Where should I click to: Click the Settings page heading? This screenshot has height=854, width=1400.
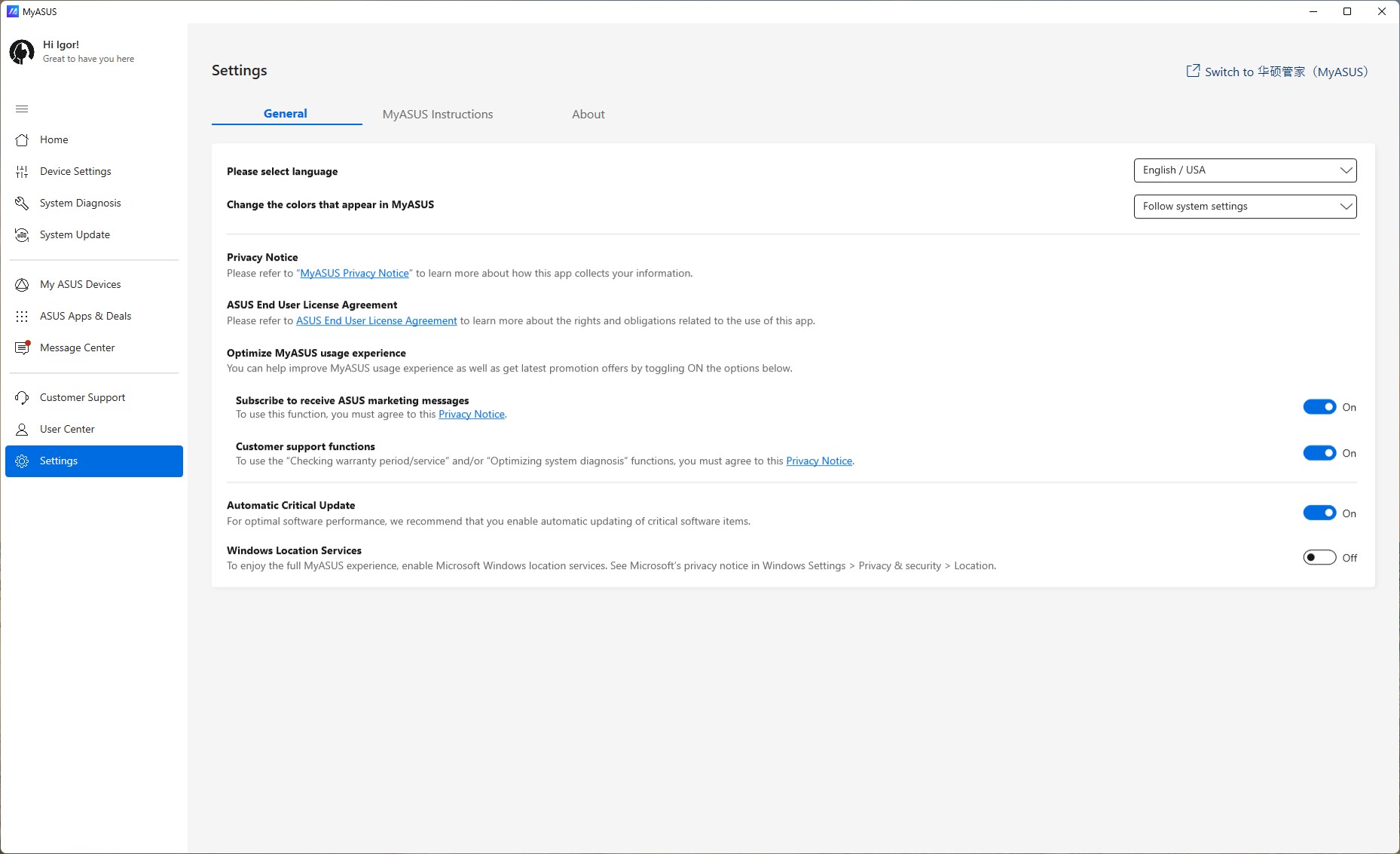tap(239, 70)
